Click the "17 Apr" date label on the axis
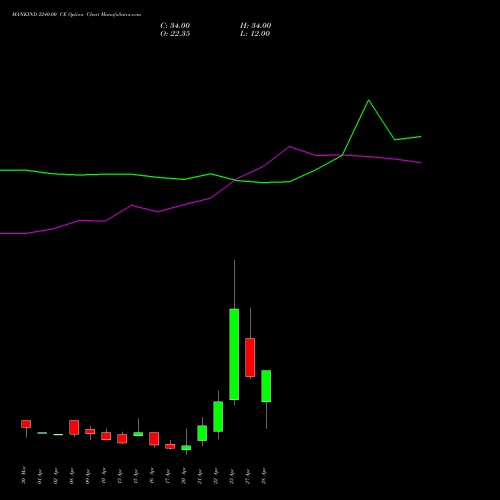 [x=168, y=476]
